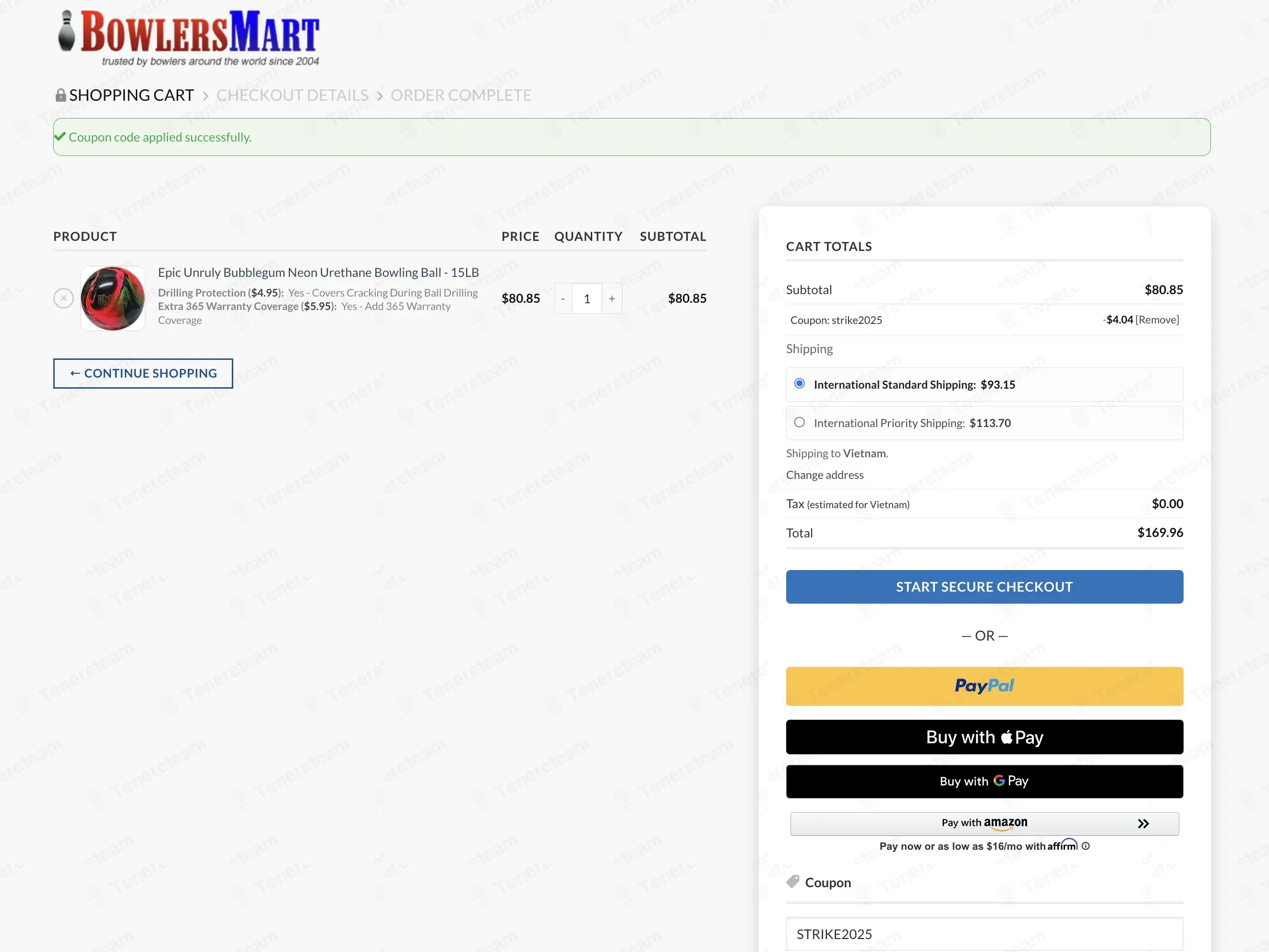The height and width of the screenshot is (952, 1269).
Task: Click the Continue Shopping button
Action: pos(144,373)
